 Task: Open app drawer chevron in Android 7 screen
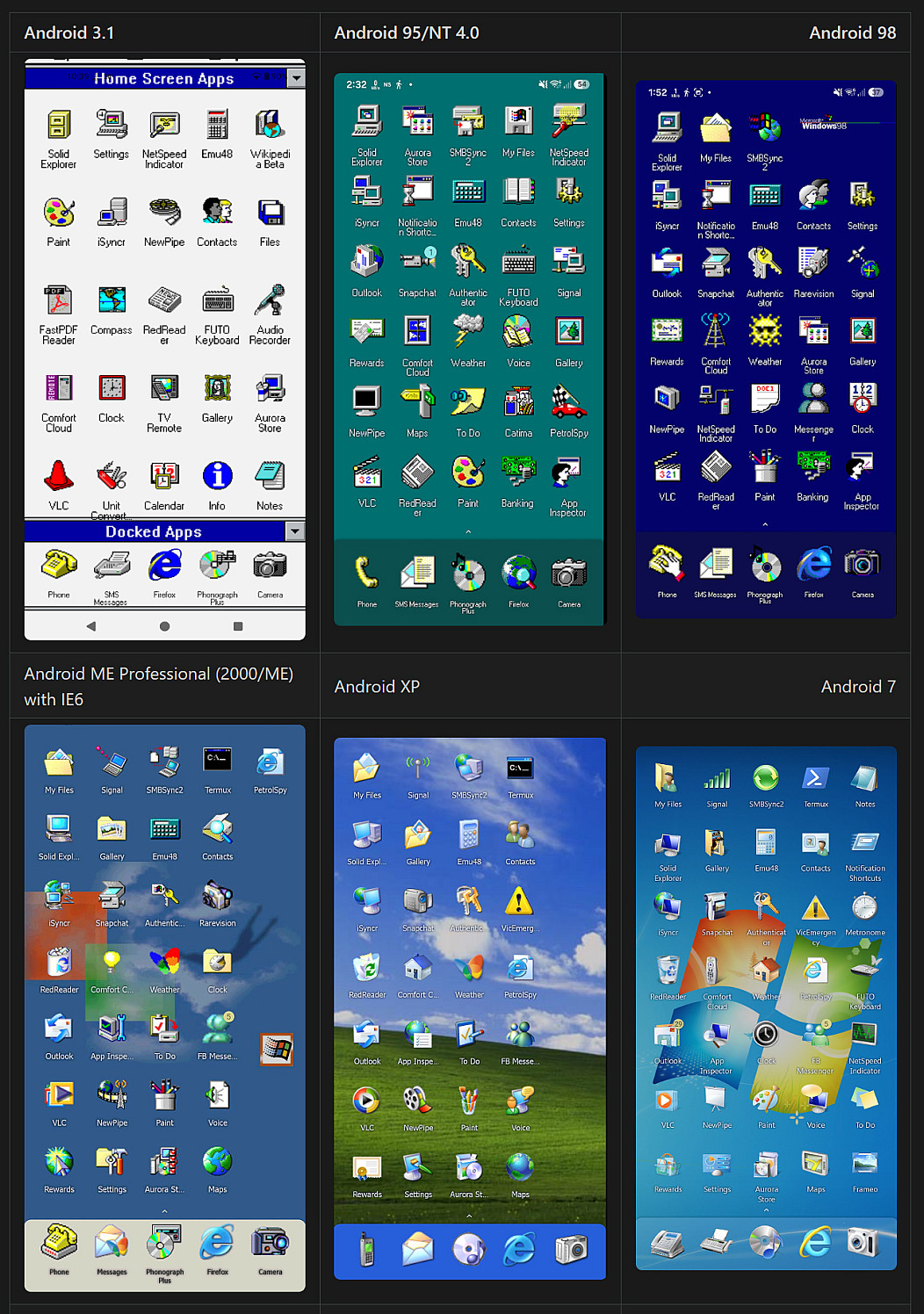pos(766,1210)
